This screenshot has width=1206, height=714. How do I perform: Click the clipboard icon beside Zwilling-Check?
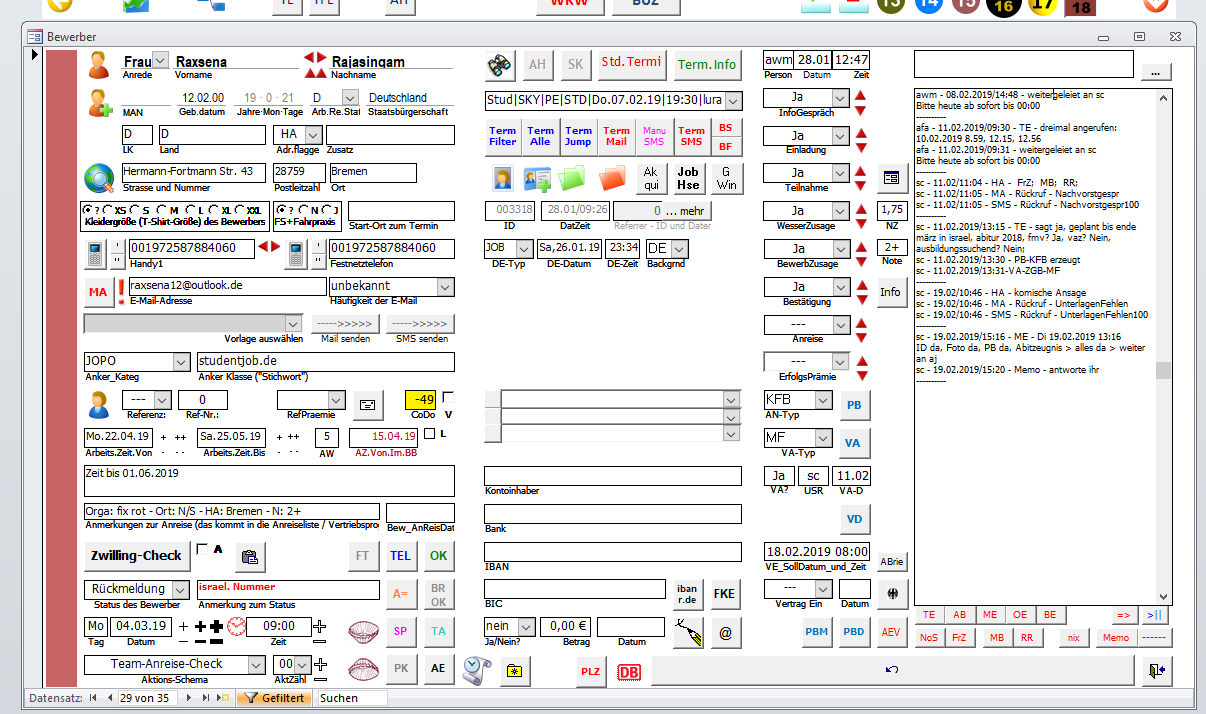[250, 557]
